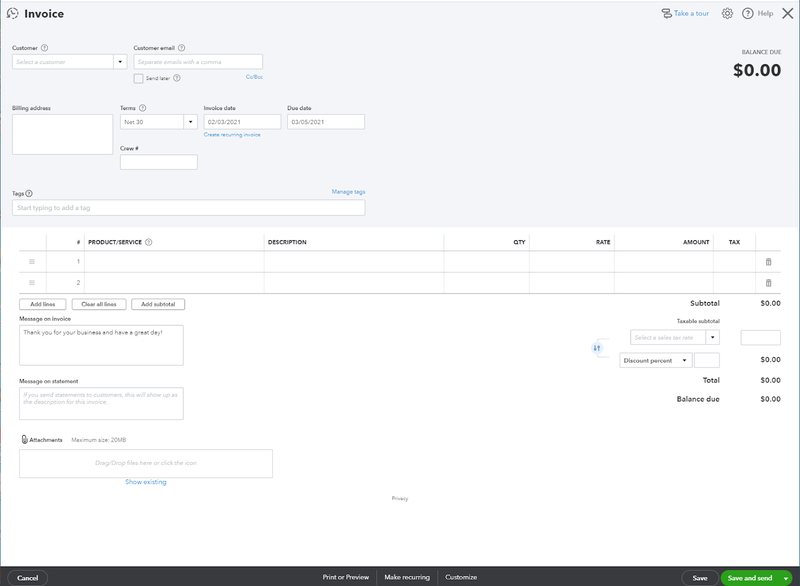800x586 pixels.
Task: Open the settings gear icon
Action: tap(727, 14)
